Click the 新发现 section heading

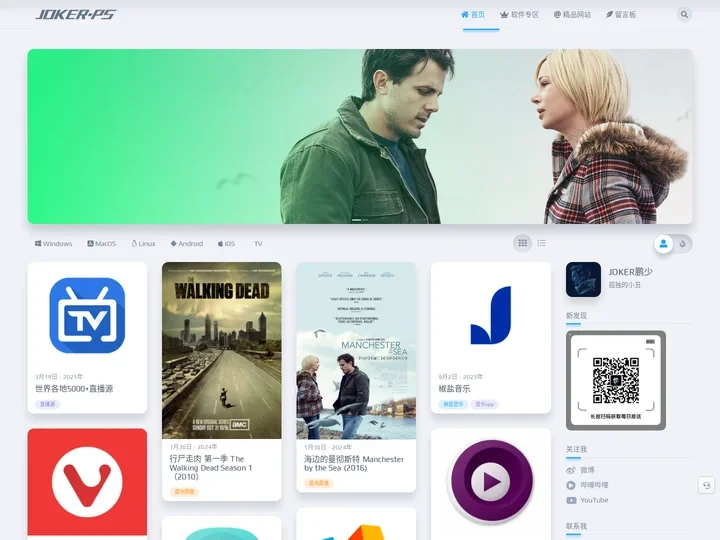[x=576, y=315]
